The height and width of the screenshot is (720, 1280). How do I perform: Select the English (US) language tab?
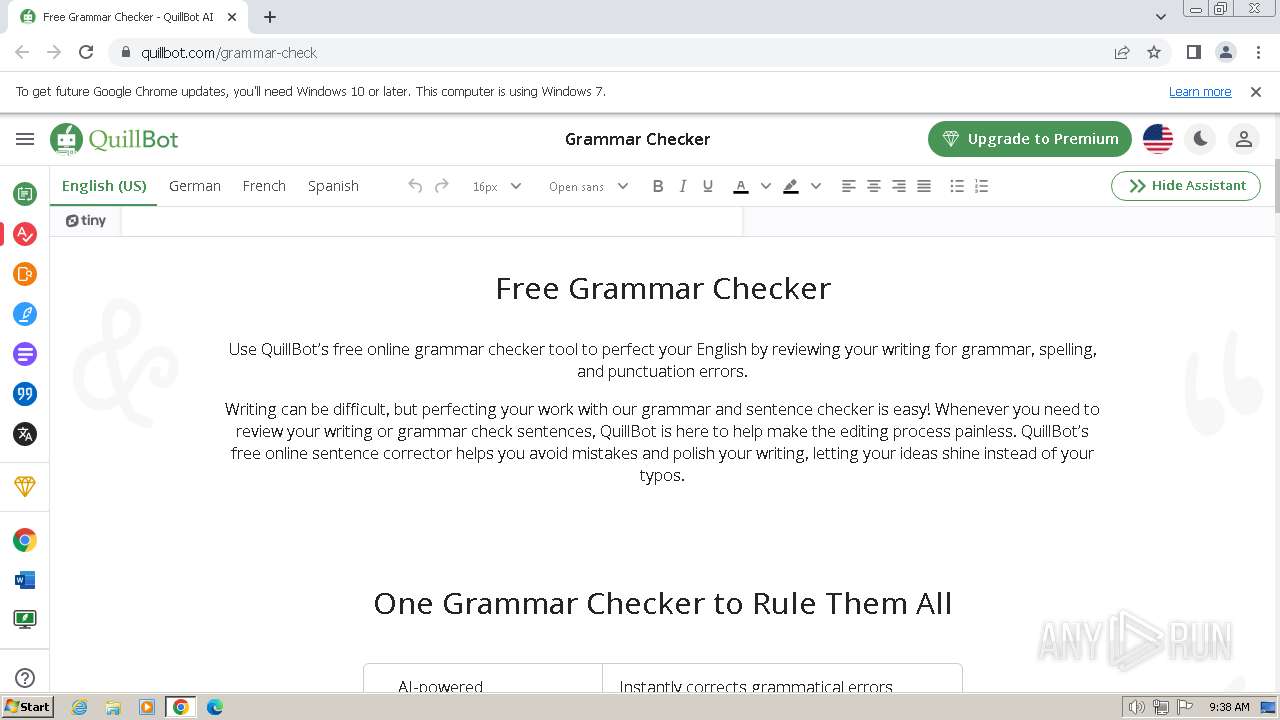(x=104, y=186)
